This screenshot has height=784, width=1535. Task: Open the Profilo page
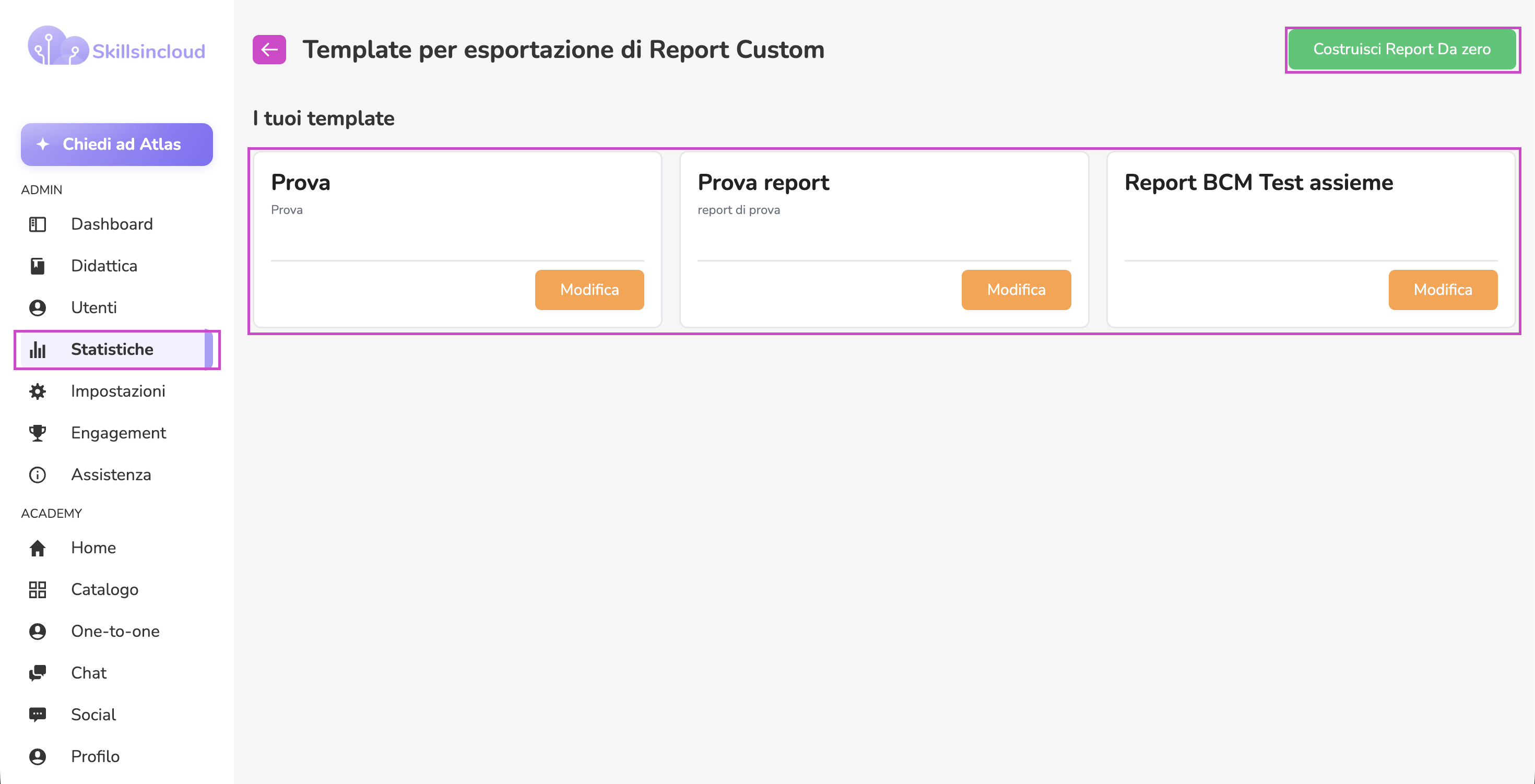pyautogui.click(x=117, y=756)
